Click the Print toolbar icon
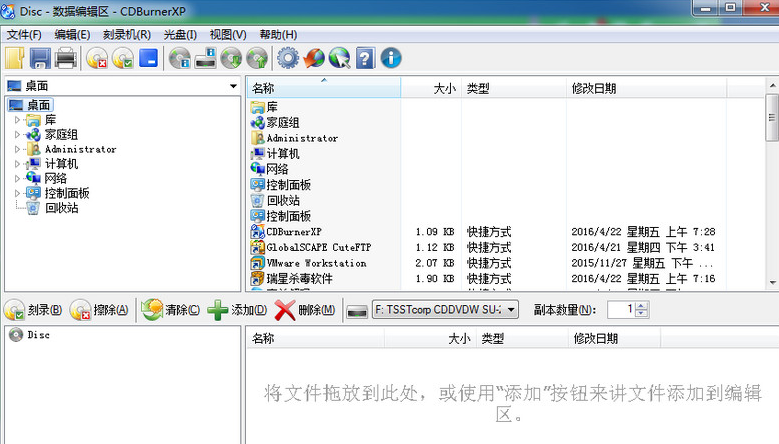This screenshot has height=444, width=779. (x=66, y=58)
